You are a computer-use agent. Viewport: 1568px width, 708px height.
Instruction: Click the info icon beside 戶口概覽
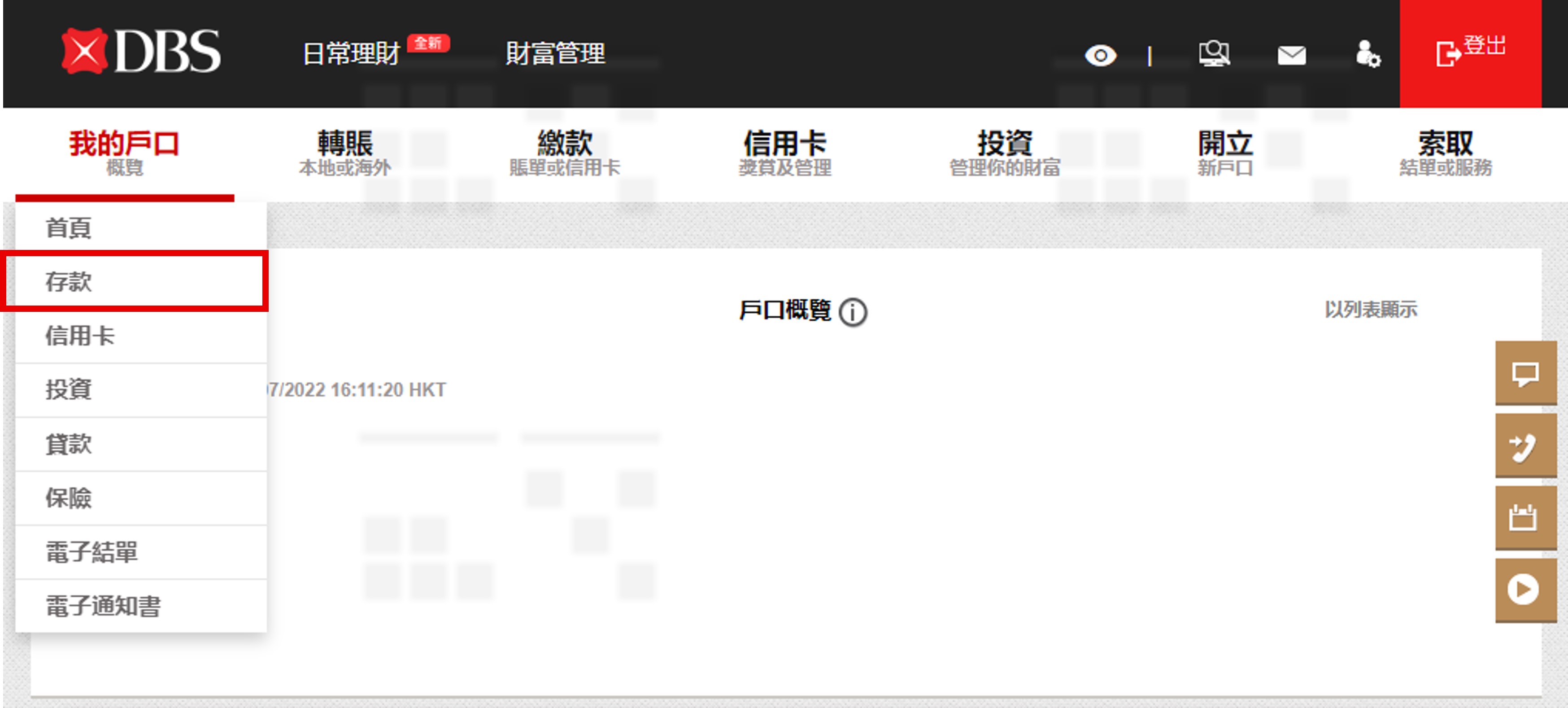point(852,312)
